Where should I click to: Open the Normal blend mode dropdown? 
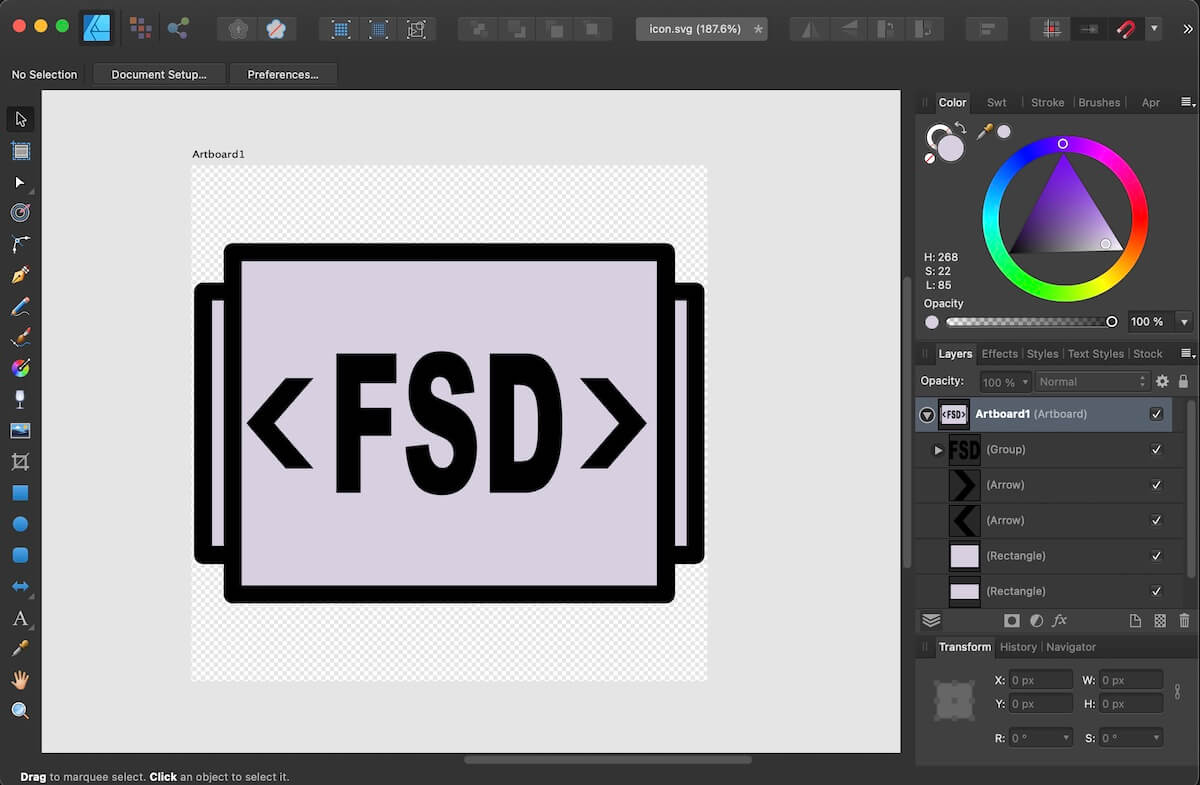(1092, 381)
